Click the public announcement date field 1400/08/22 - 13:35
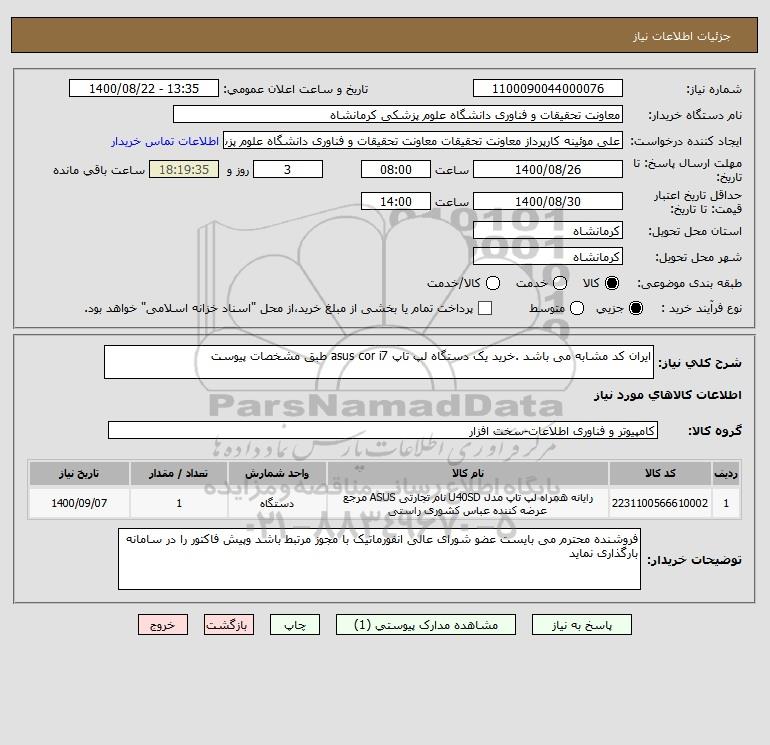The image size is (770, 745). 144,88
